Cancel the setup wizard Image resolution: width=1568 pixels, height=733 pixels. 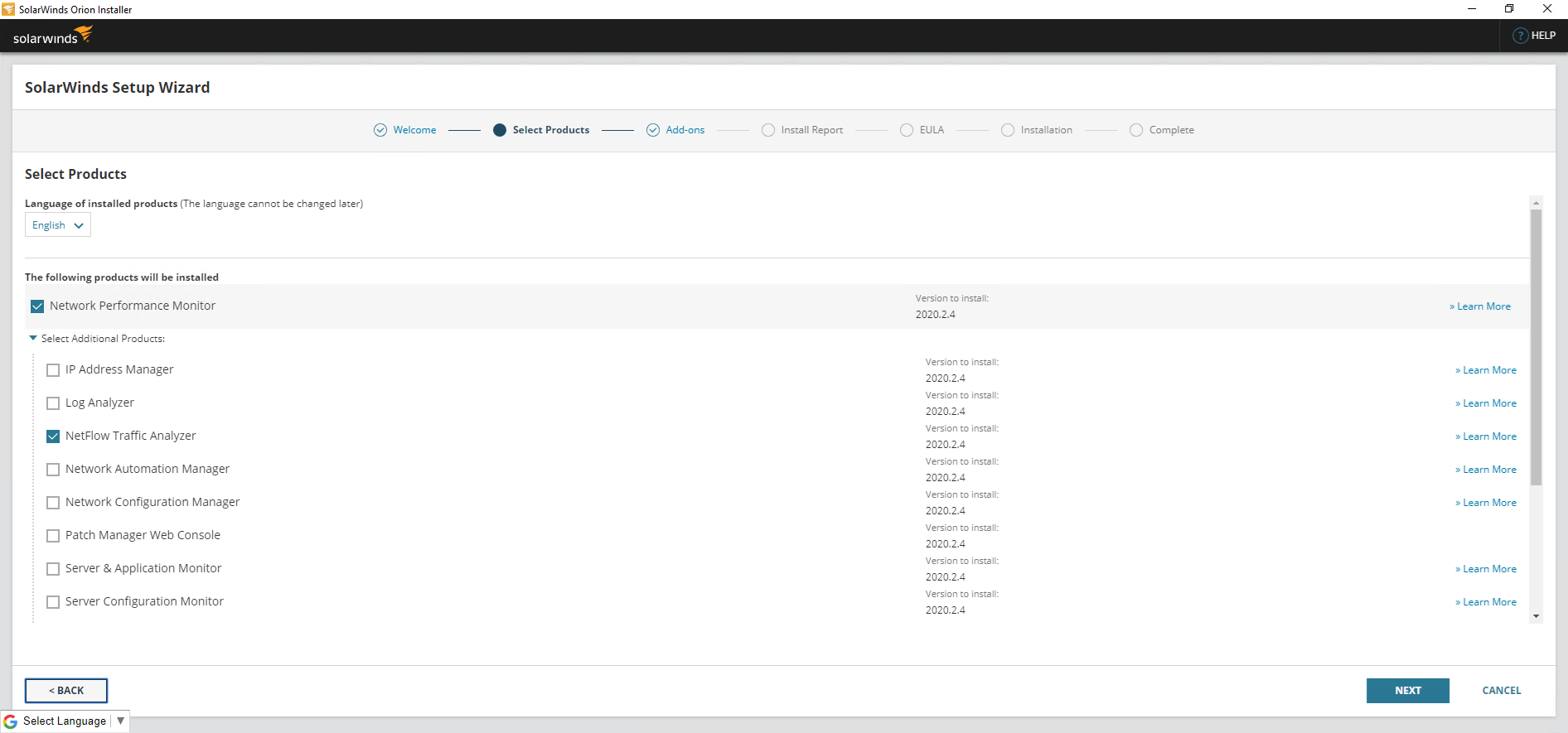coord(1501,691)
